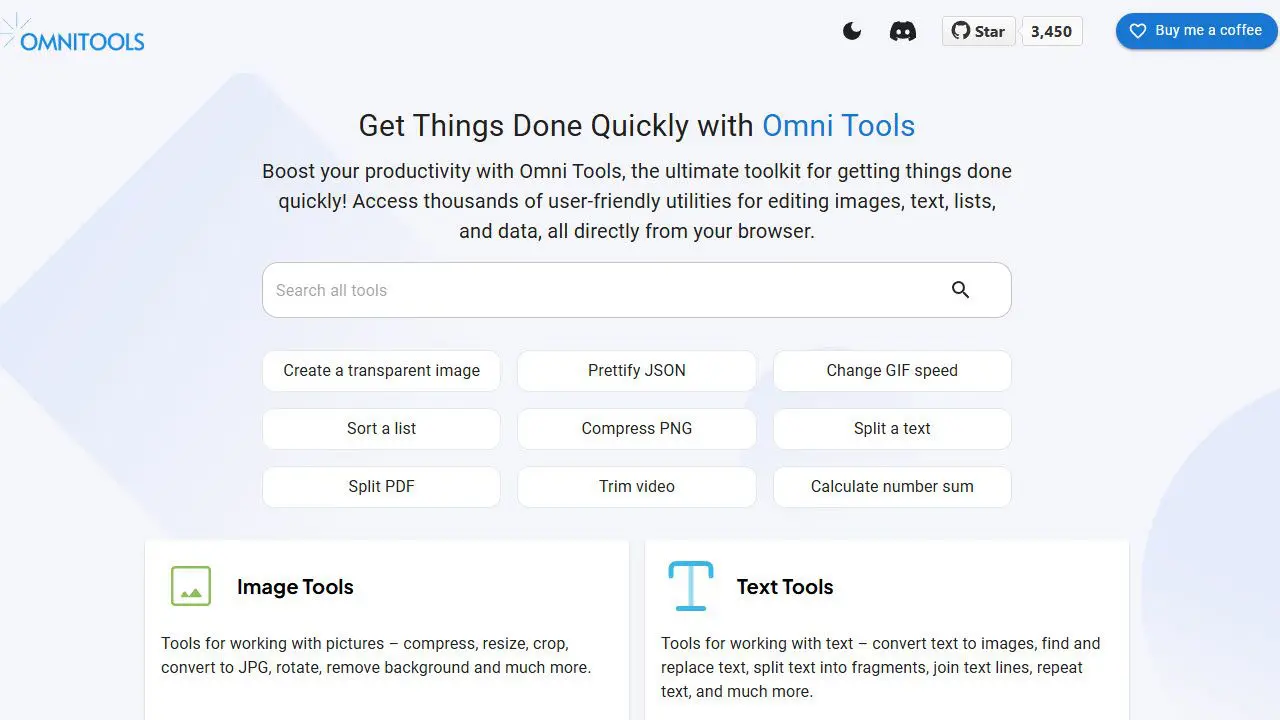Launch the Trim video tool
This screenshot has height=720, width=1280.
(x=636, y=486)
